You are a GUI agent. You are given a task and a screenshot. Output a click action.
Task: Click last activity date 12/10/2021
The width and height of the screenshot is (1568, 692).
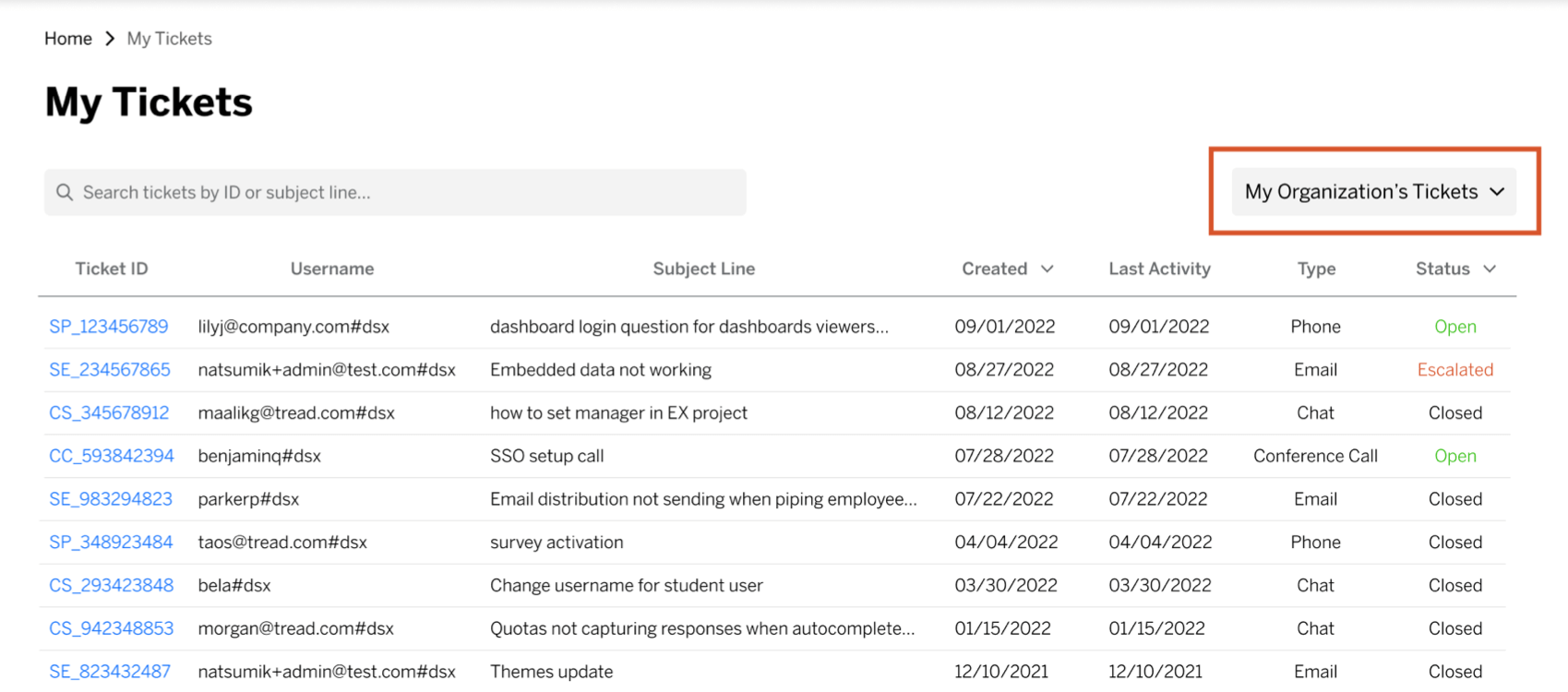1155,672
